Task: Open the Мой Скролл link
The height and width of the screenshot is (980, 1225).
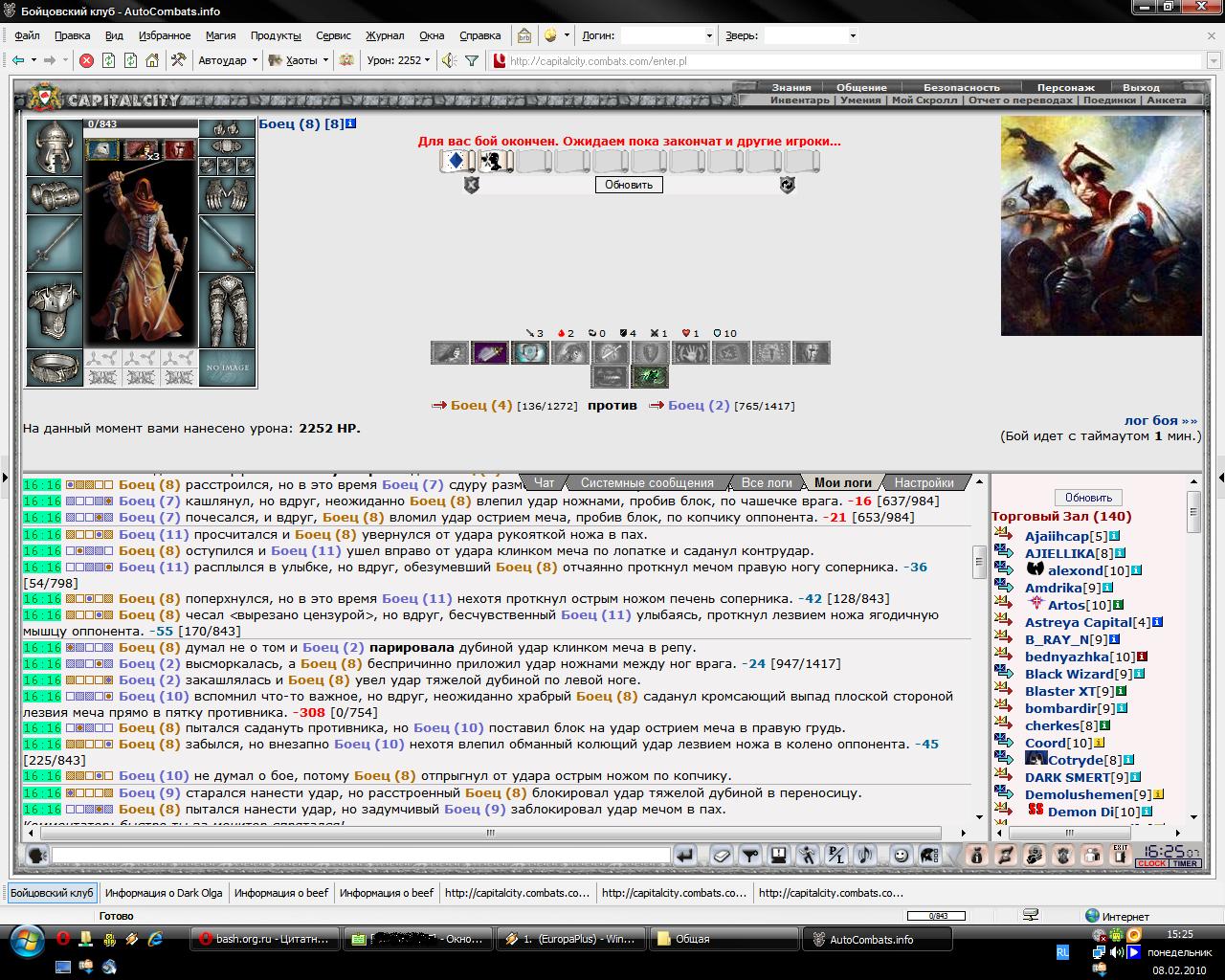Action: coord(924,100)
